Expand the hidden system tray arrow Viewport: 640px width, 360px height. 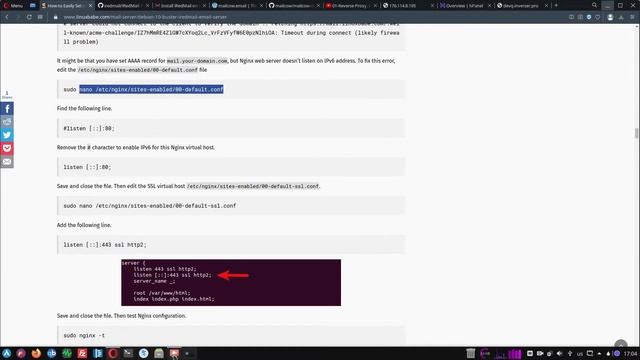click(599, 353)
